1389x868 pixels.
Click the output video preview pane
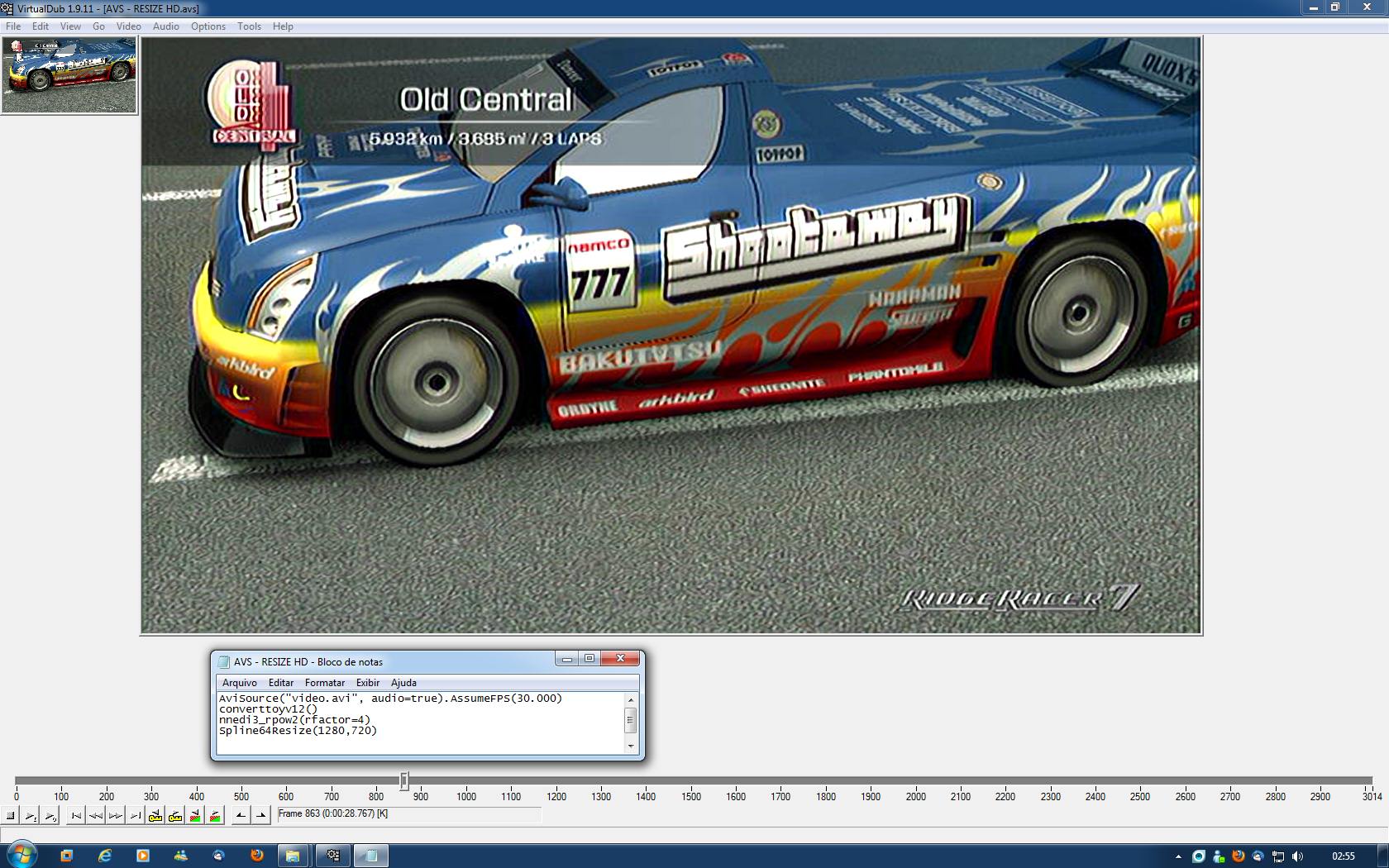671,336
